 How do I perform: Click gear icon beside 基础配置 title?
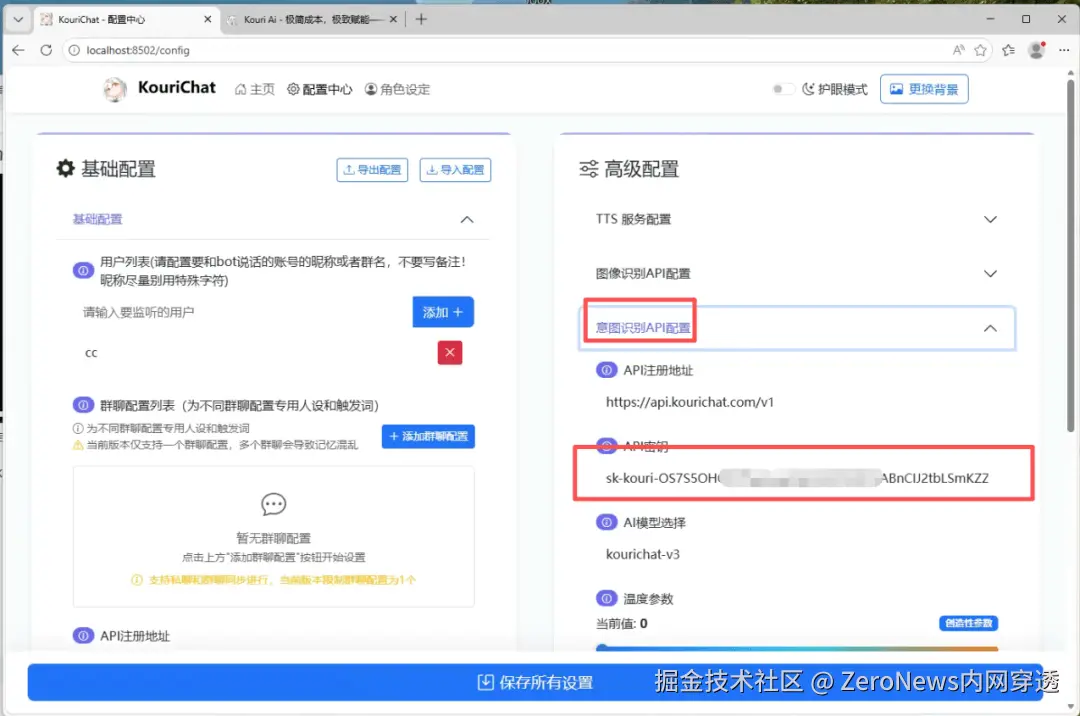coord(65,168)
